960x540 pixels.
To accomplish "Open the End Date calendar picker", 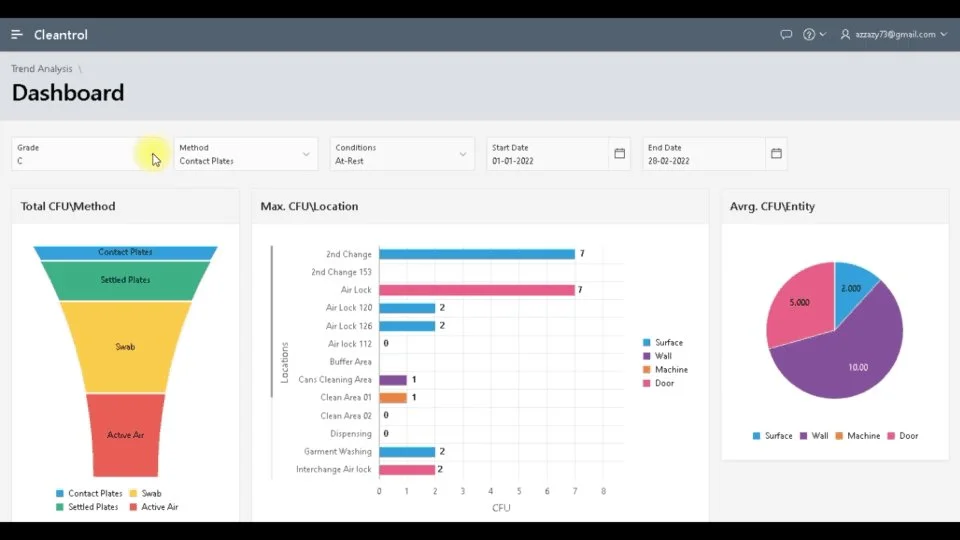I will pyautogui.click(x=776, y=154).
